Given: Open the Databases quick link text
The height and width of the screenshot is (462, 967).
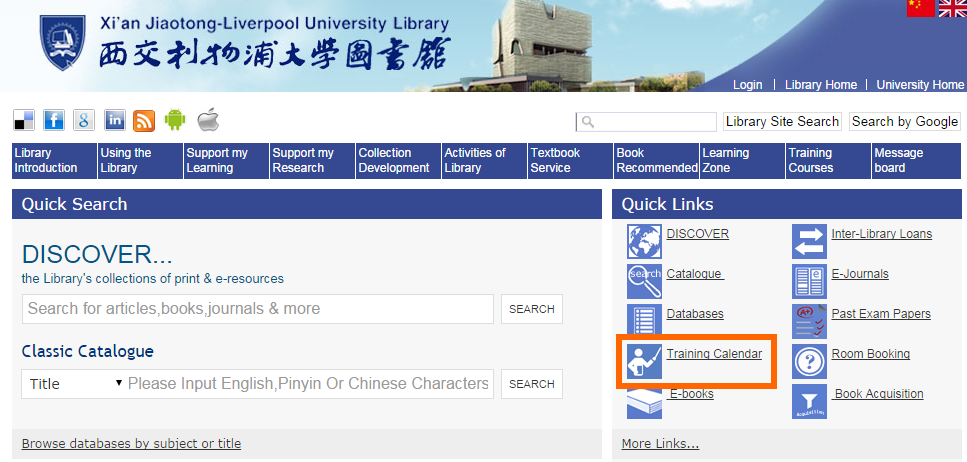Looking at the screenshot, I should point(695,314).
